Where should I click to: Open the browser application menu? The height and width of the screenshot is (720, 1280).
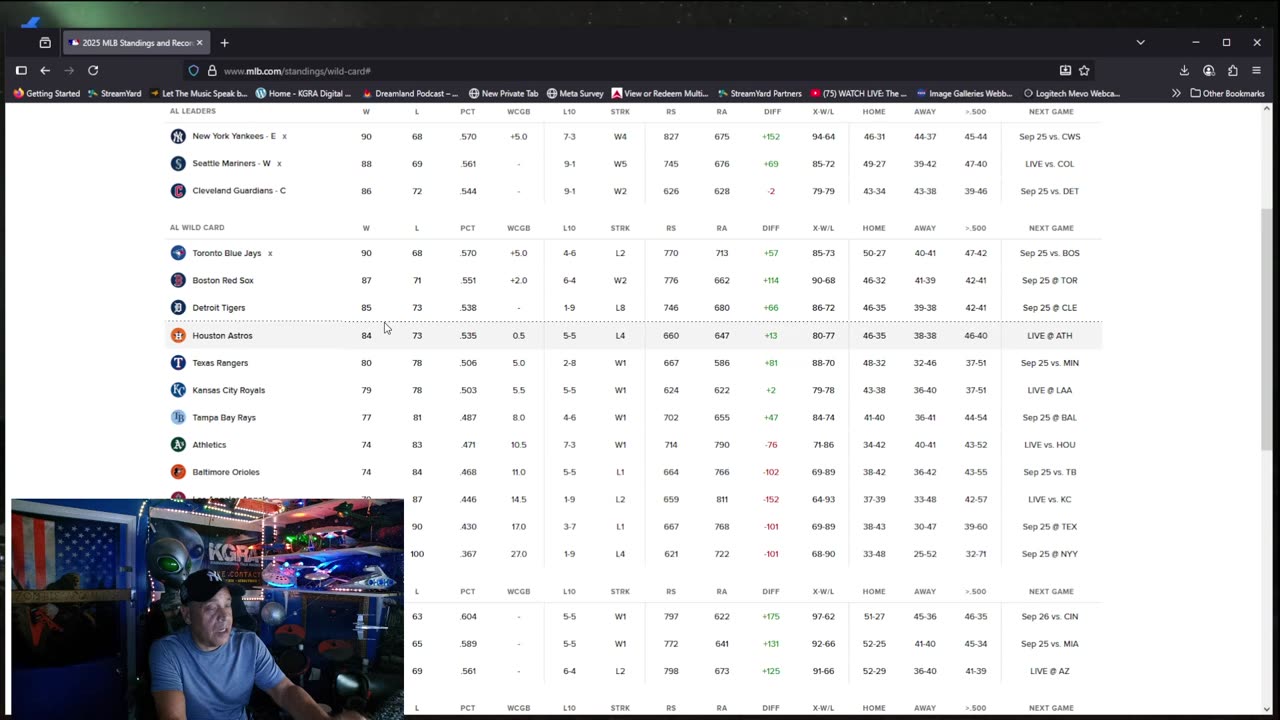coord(1257,71)
